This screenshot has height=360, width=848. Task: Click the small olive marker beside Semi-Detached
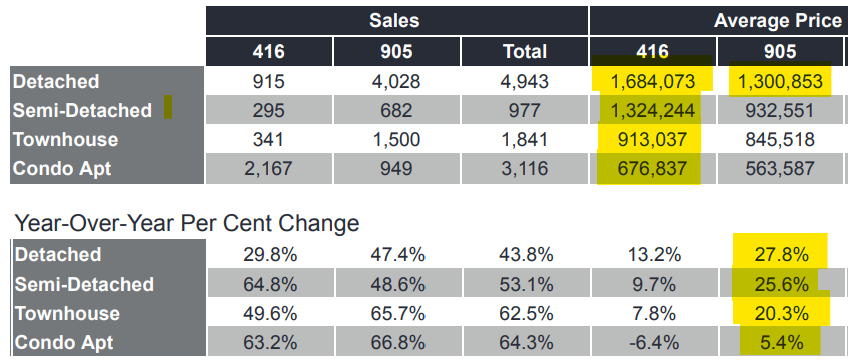(168, 106)
